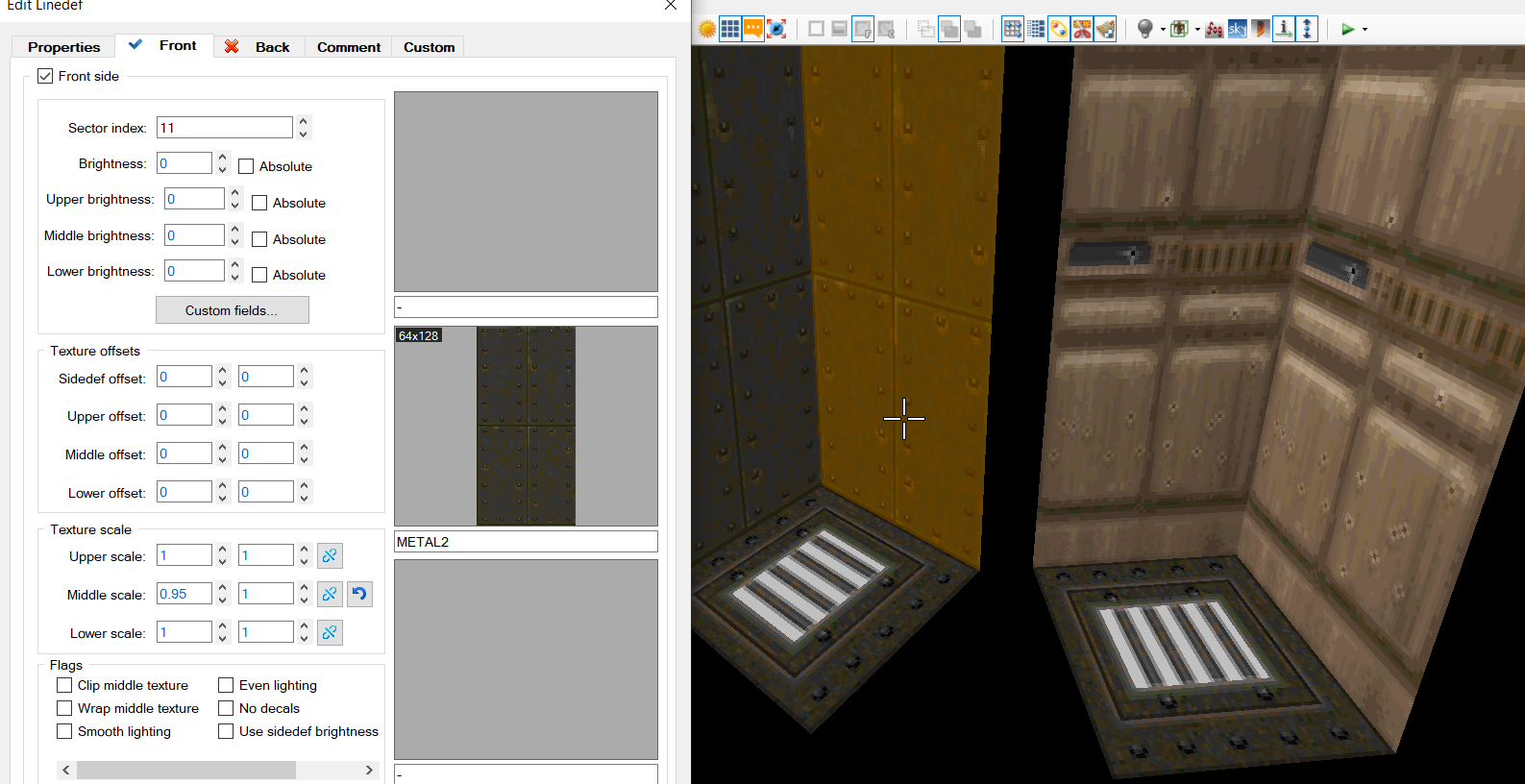Click scrollbar right arrow in flags
Image resolution: width=1525 pixels, height=784 pixels.
pos(369,770)
